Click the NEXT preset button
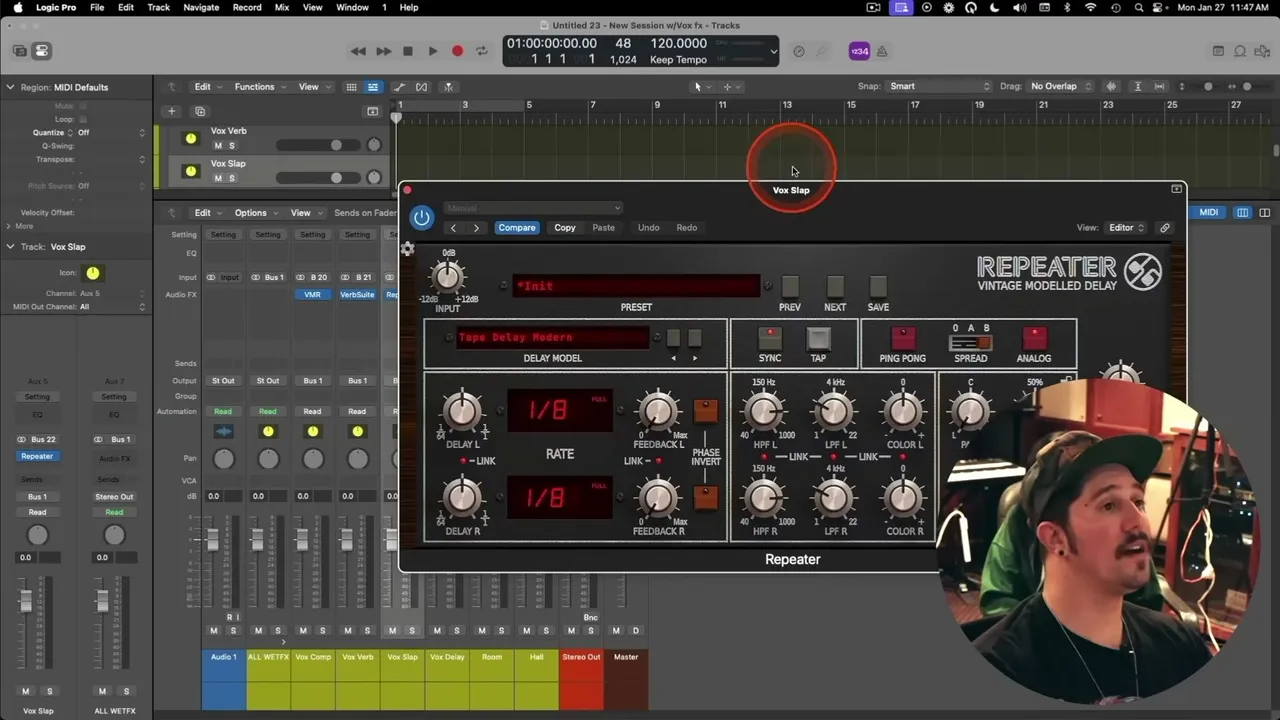The height and width of the screenshot is (720, 1280). (835, 288)
